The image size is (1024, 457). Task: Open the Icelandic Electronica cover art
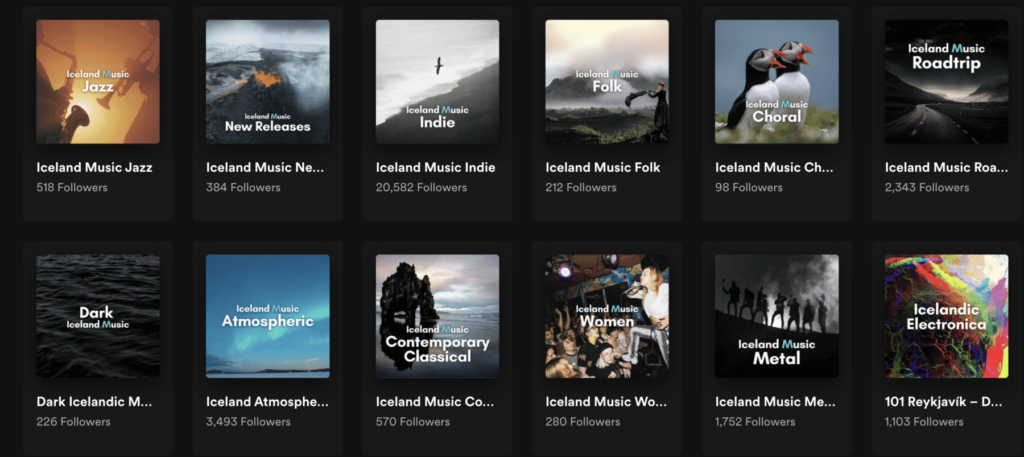point(947,316)
